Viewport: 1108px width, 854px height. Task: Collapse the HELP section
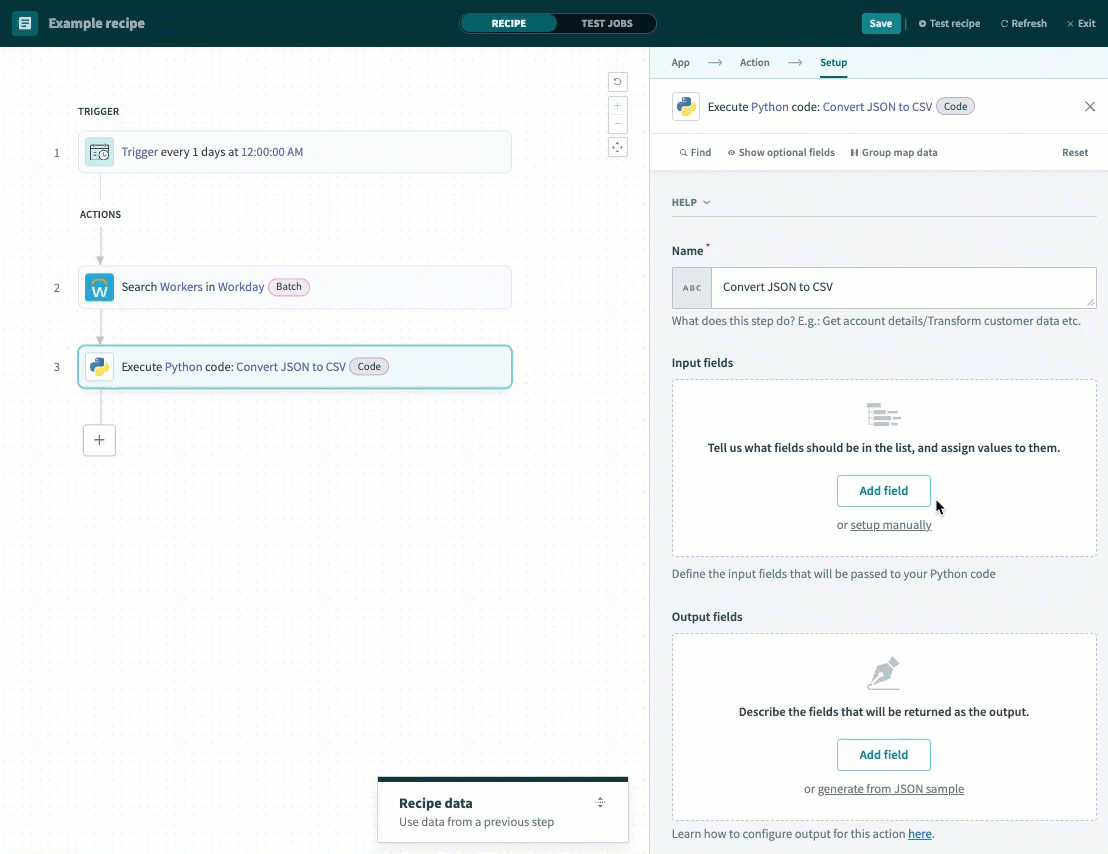tap(691, 202)
